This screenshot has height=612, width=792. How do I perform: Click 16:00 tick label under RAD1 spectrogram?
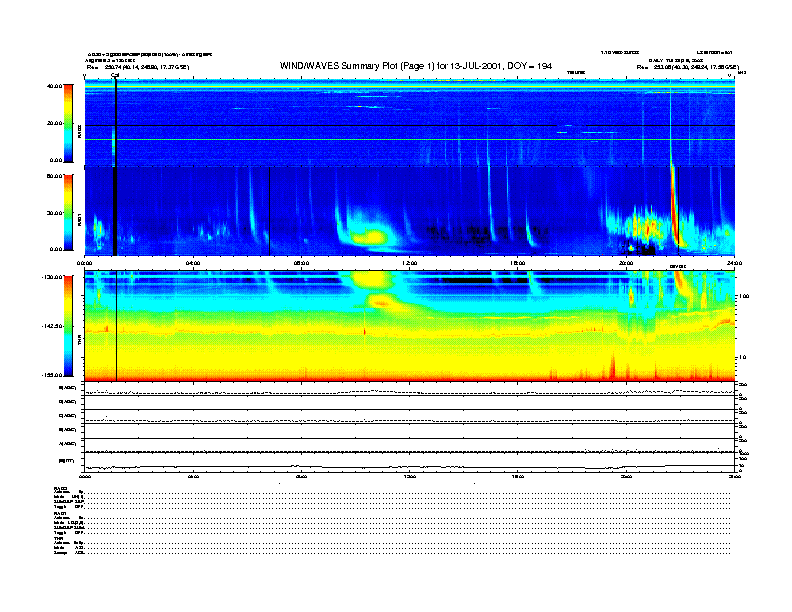518,263
